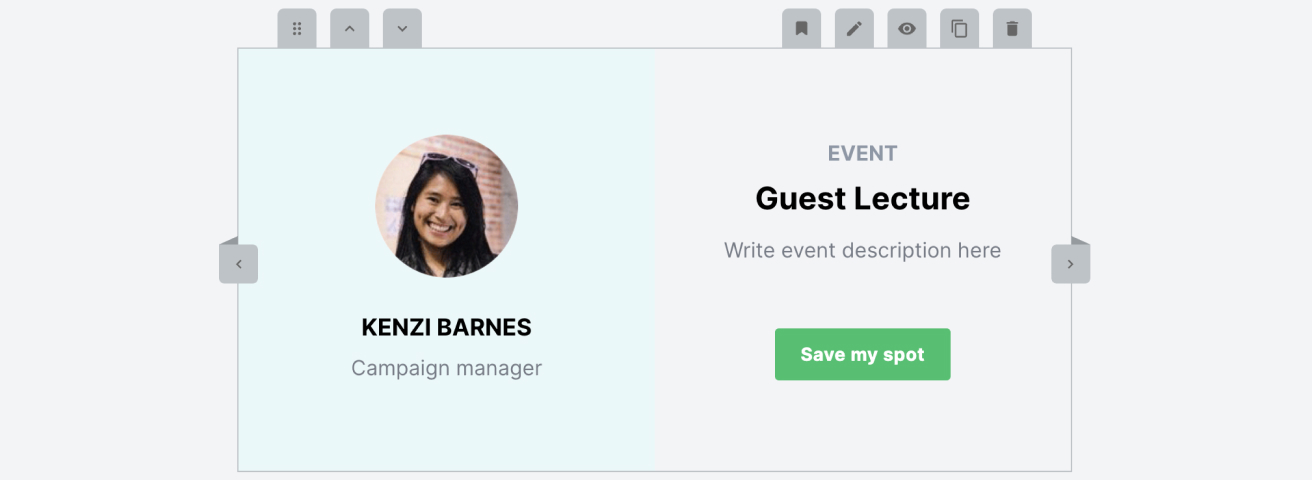The height and width of the screenshot is (480, 1312).
Task: Grab the block drag handle icon
Action: [297, 29]
